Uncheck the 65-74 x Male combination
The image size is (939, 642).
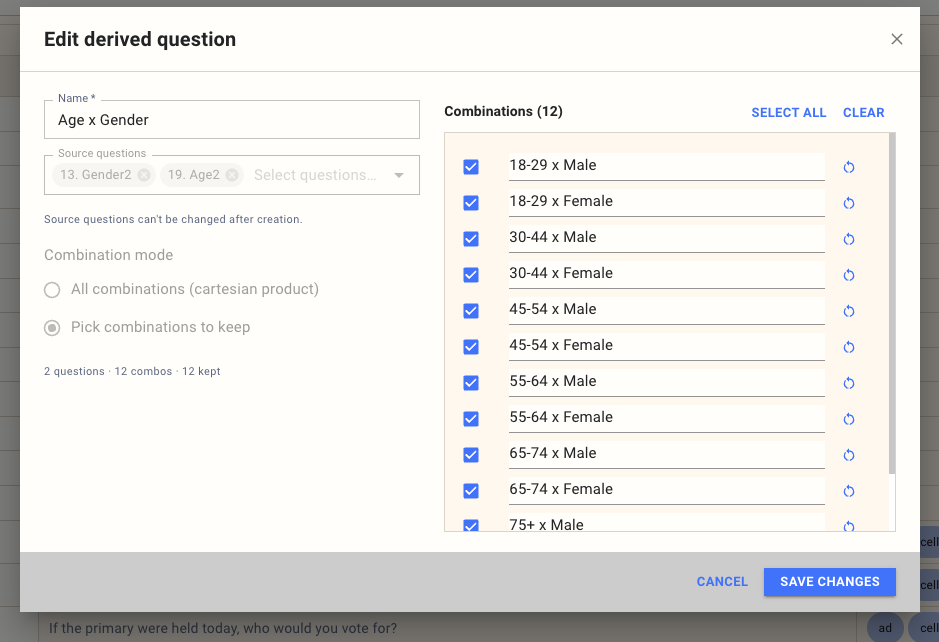(471, 455)
